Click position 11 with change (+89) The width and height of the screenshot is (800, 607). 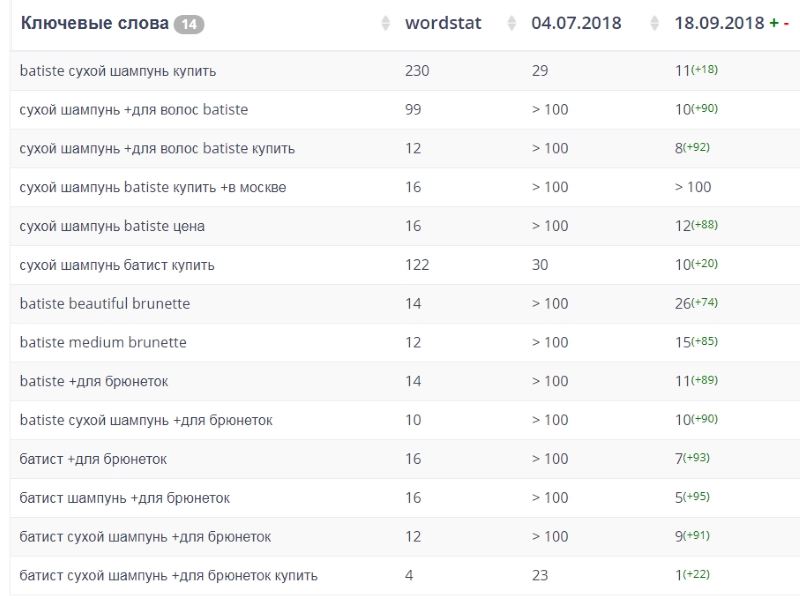[696, 381]
